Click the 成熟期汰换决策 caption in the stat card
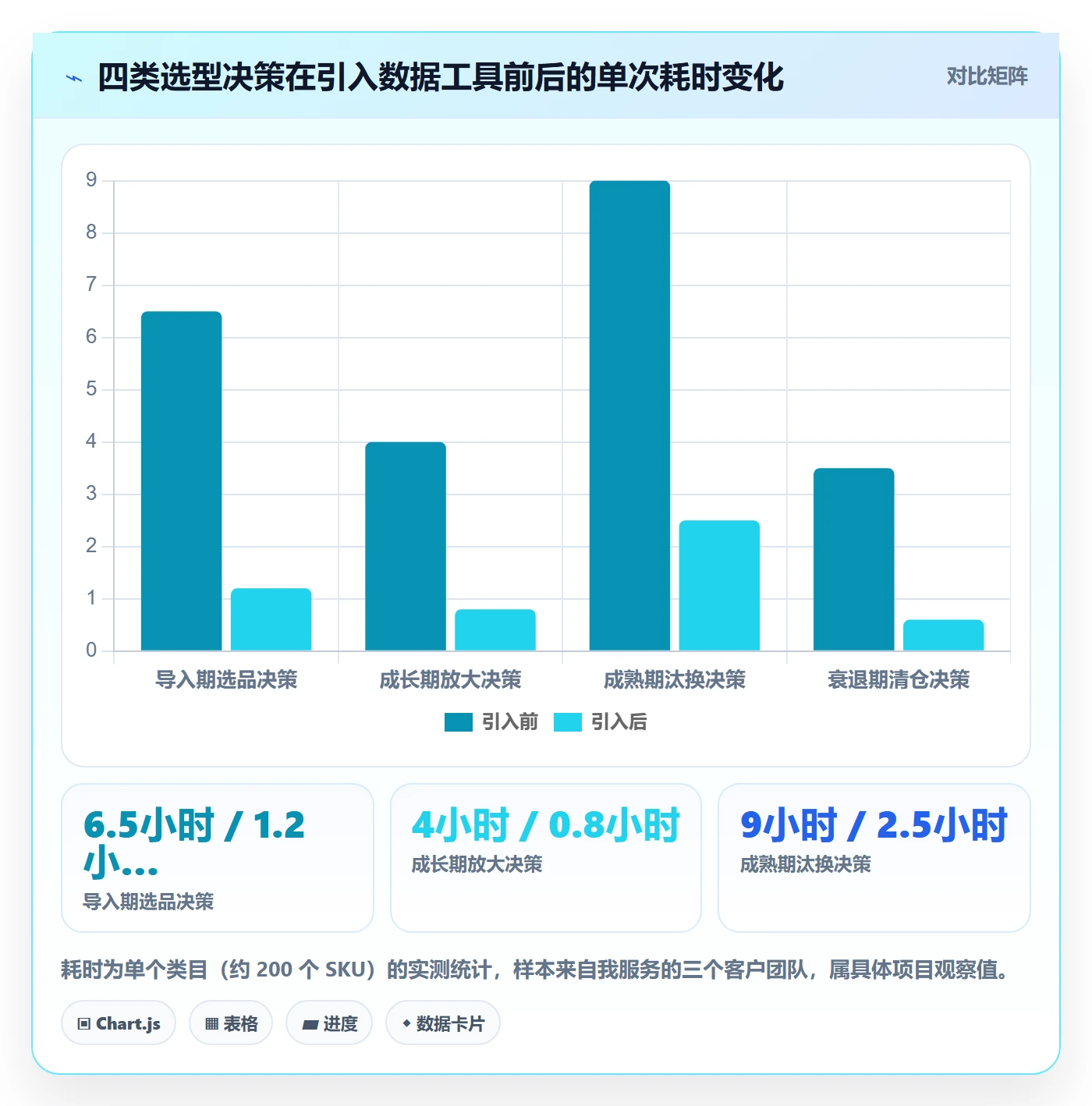This screenshot has height=1106, width=1092. 805,864
